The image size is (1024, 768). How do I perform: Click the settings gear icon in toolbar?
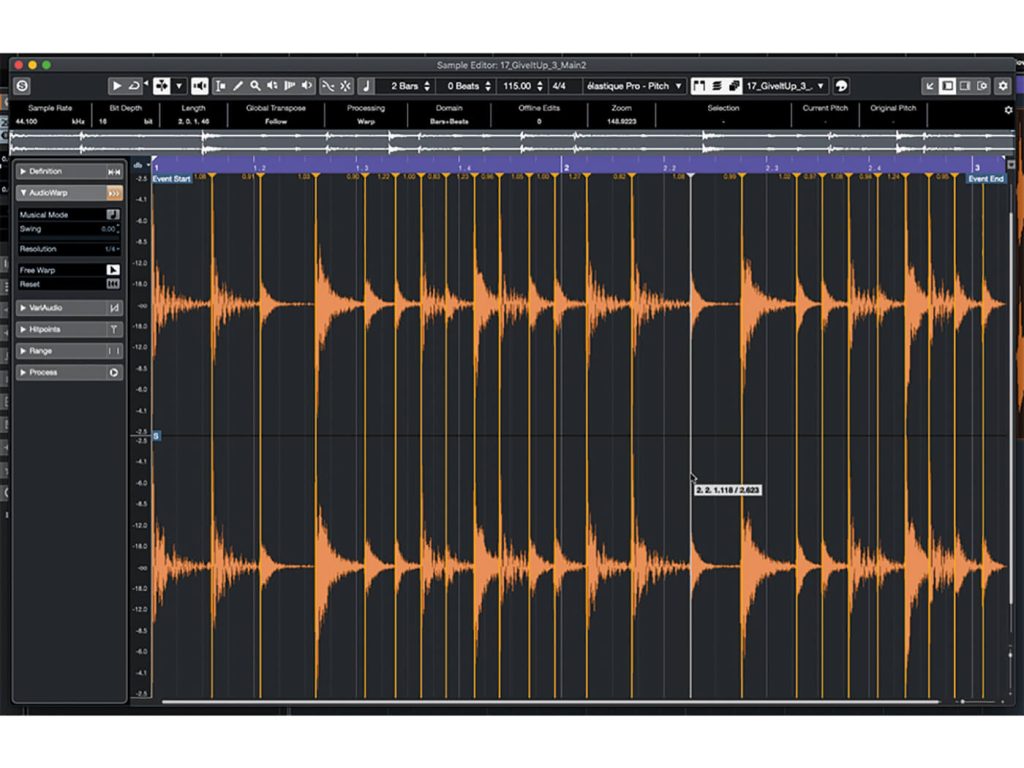(x=1003, y=86)
